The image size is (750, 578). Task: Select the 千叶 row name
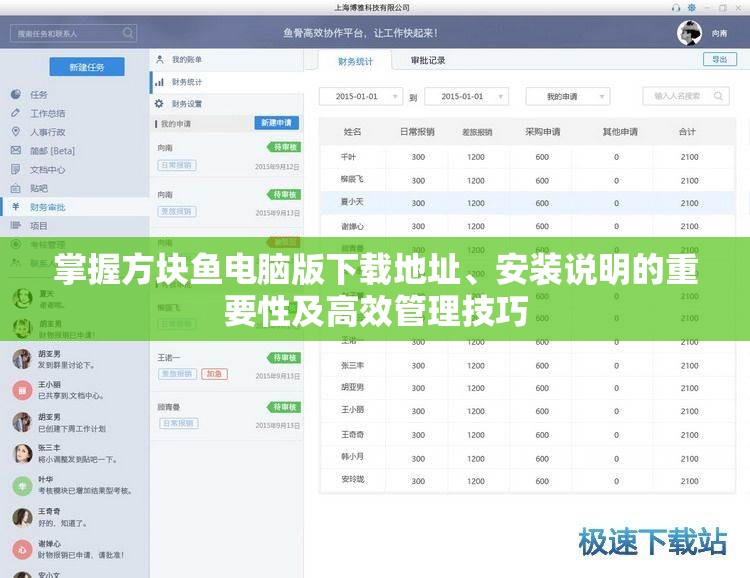click(x=348, y=156)
